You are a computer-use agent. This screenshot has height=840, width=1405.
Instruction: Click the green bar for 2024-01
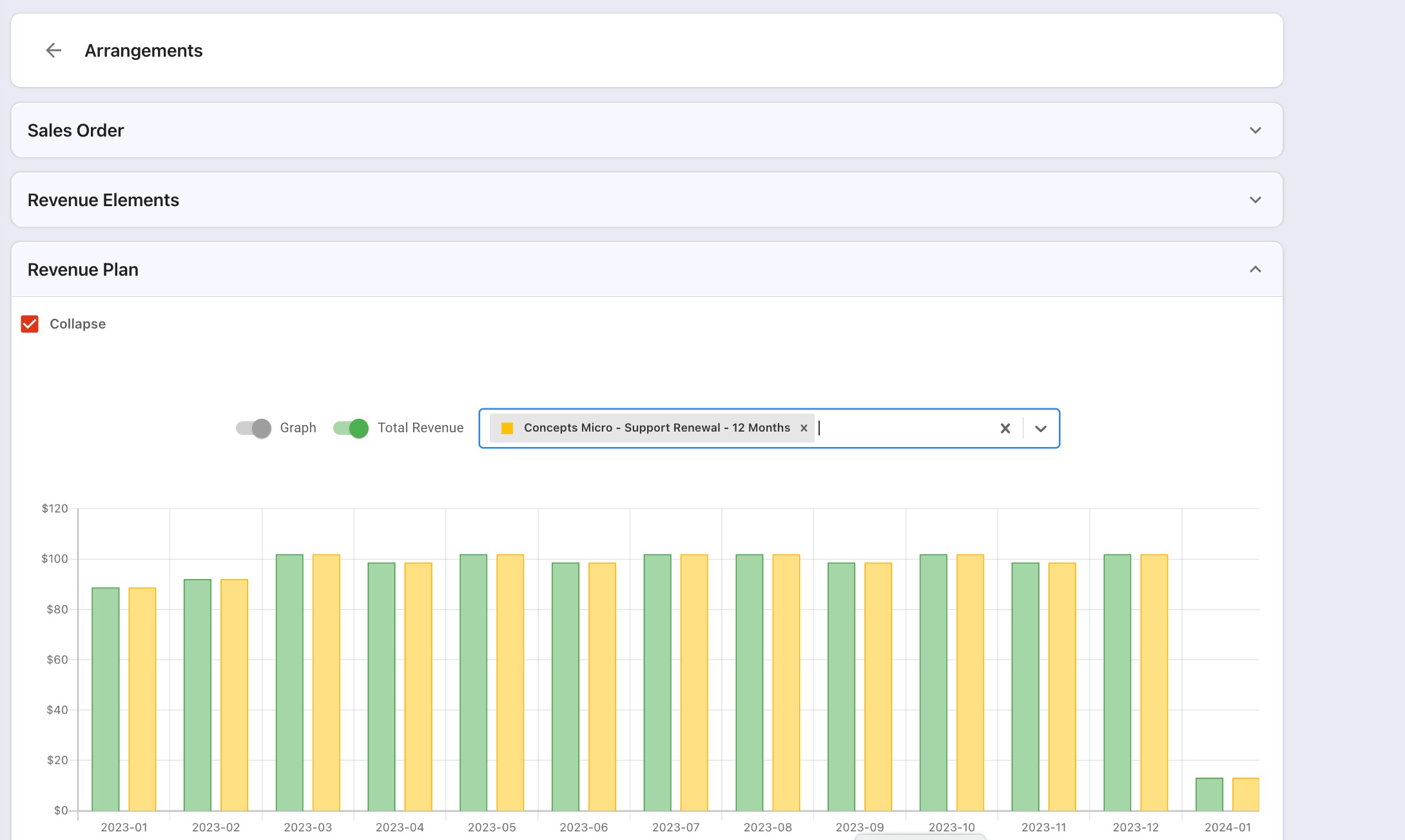click(1209, 794)
